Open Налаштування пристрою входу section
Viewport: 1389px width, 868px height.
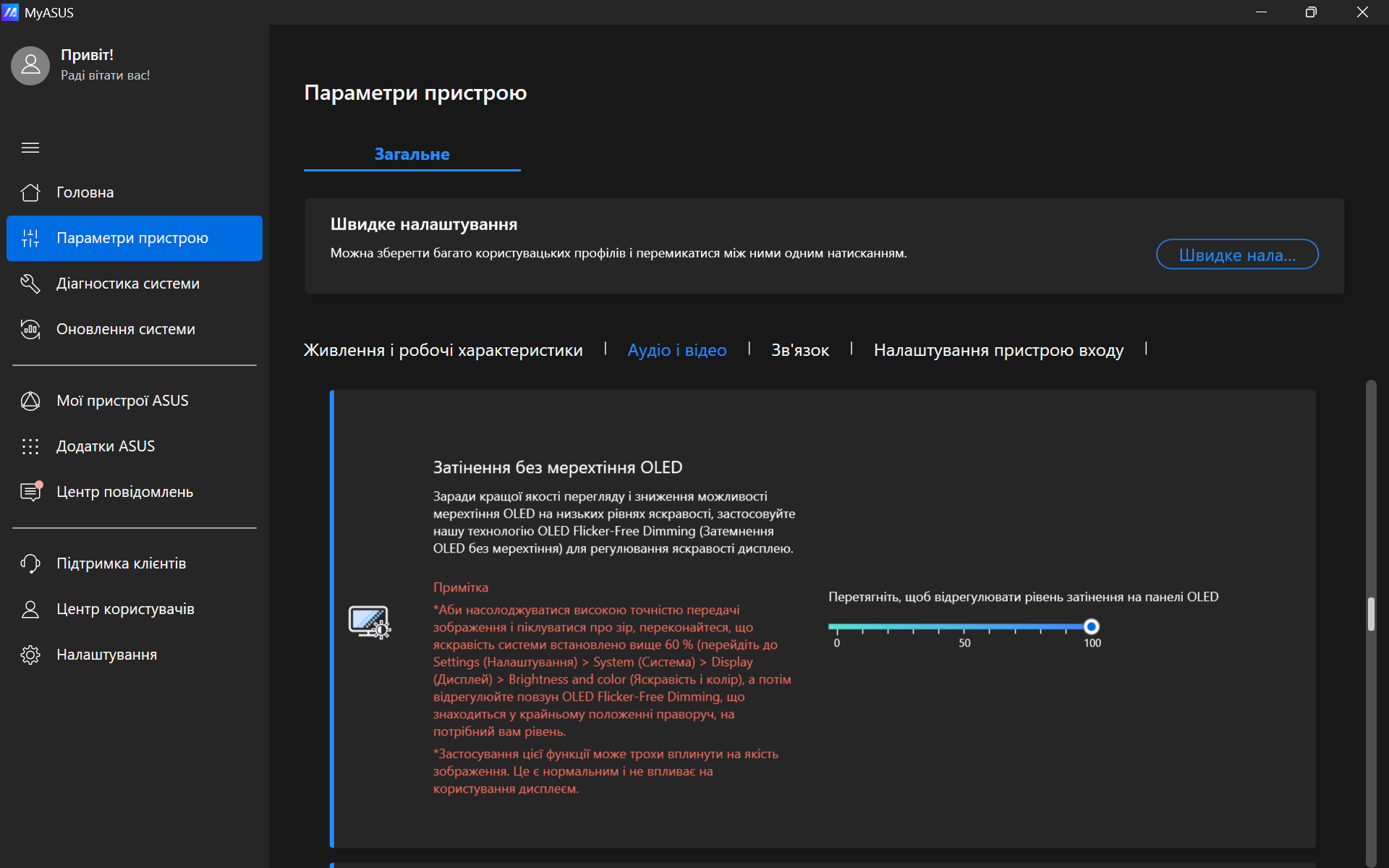click(998, 350)
